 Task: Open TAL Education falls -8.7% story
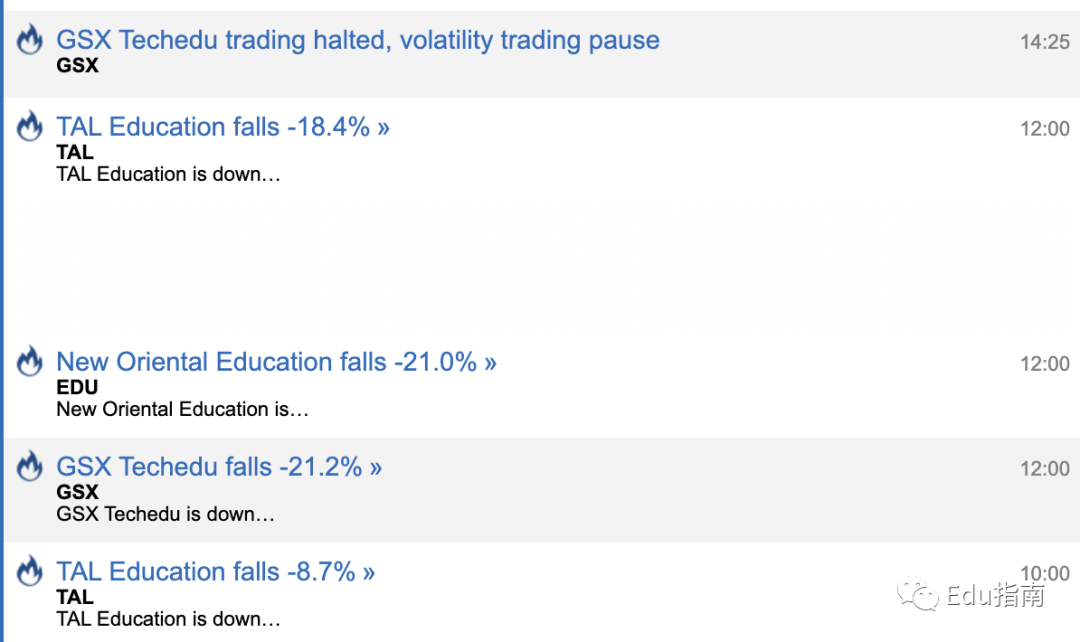216,571
